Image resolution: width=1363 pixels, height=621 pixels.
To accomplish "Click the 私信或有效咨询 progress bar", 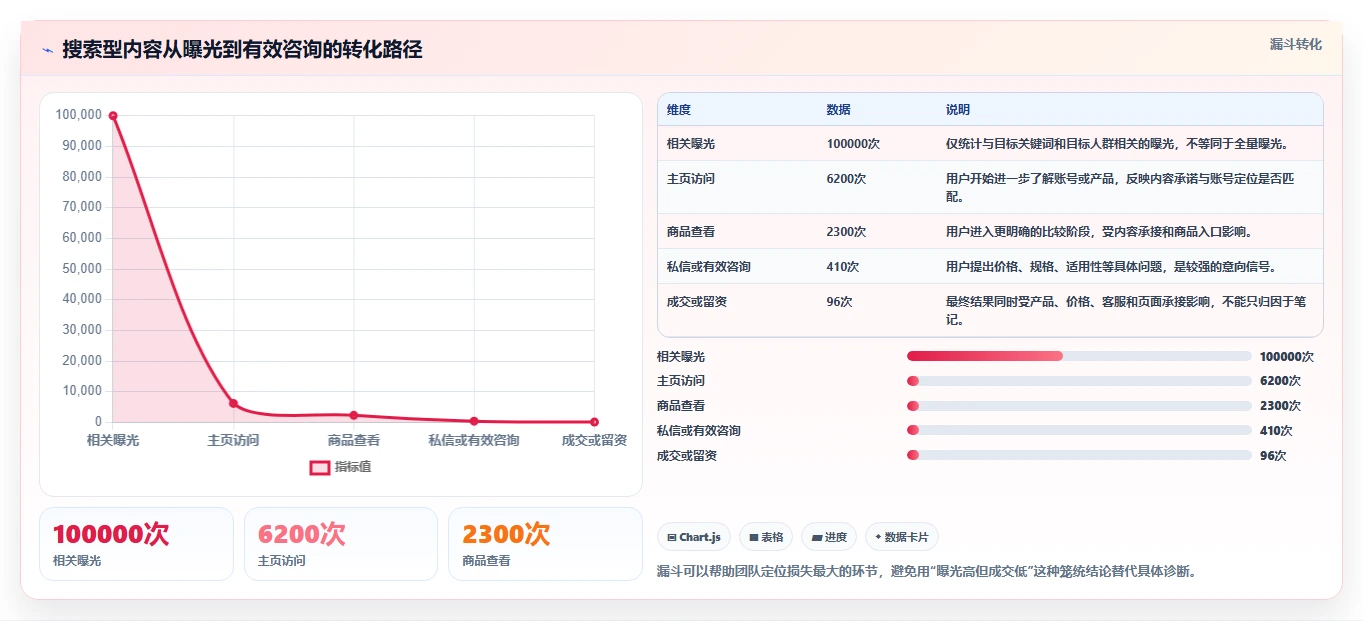I will (x=1079, y=431).
